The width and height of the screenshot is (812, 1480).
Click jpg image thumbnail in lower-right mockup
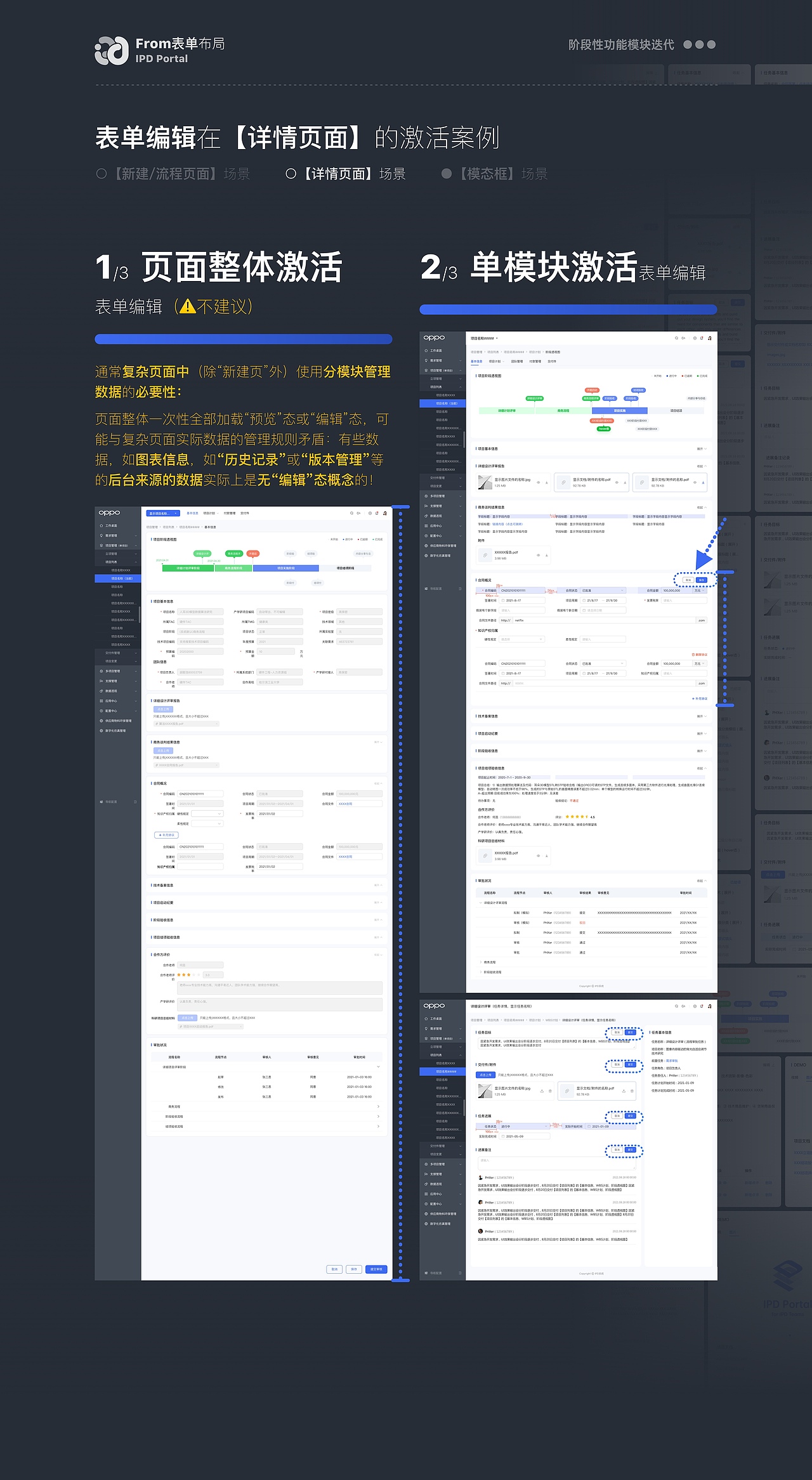tap(485, 1091)
